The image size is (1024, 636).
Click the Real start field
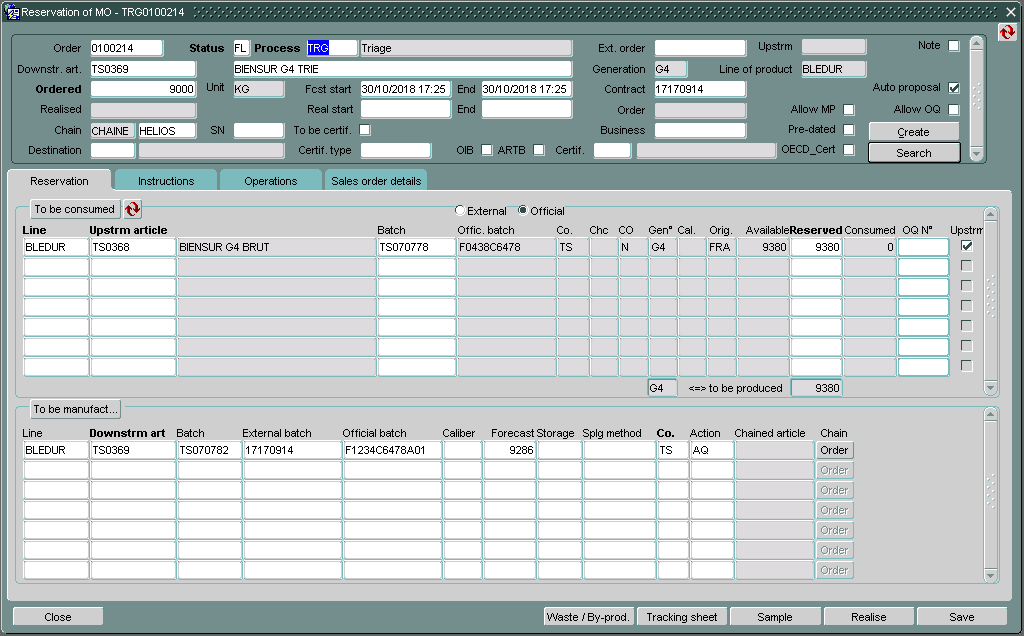pos(406,109)
